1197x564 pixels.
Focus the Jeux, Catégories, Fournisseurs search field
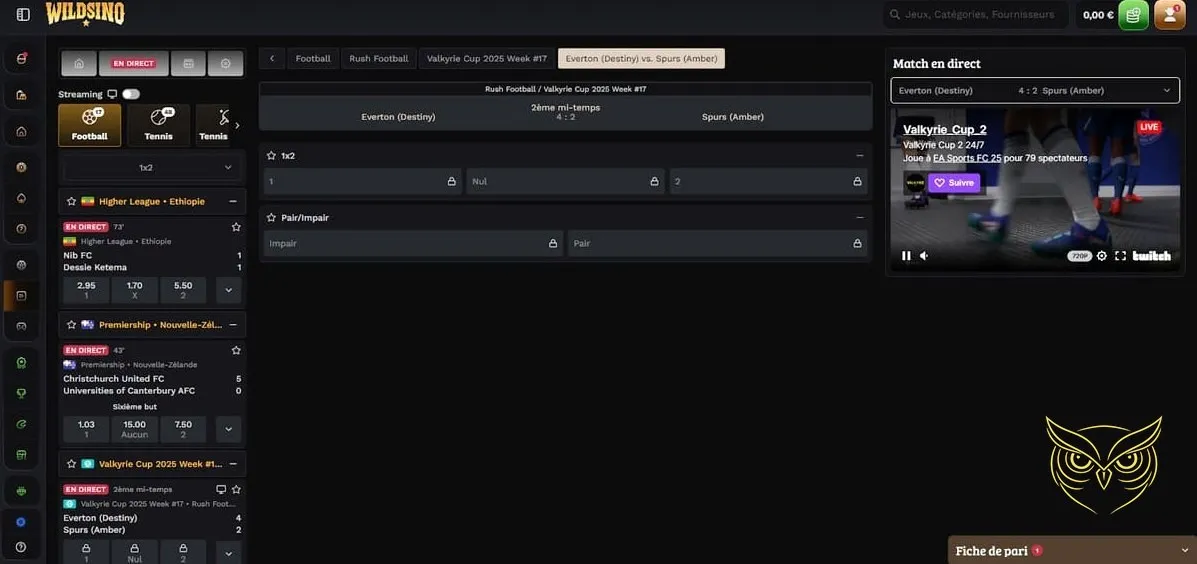(976, 15)
